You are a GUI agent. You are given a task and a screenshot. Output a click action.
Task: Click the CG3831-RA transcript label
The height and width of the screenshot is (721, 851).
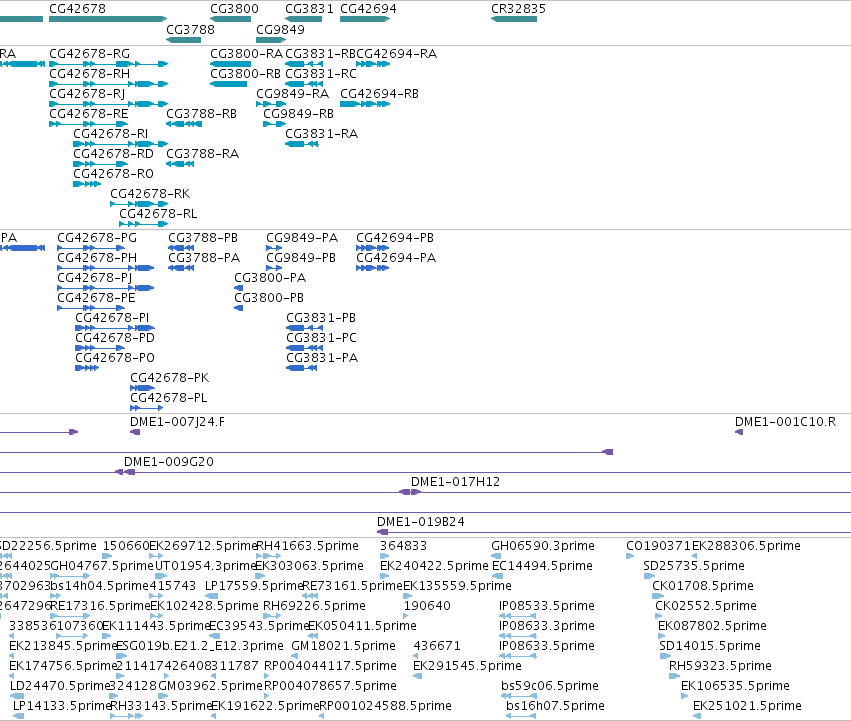coord(322,134)
